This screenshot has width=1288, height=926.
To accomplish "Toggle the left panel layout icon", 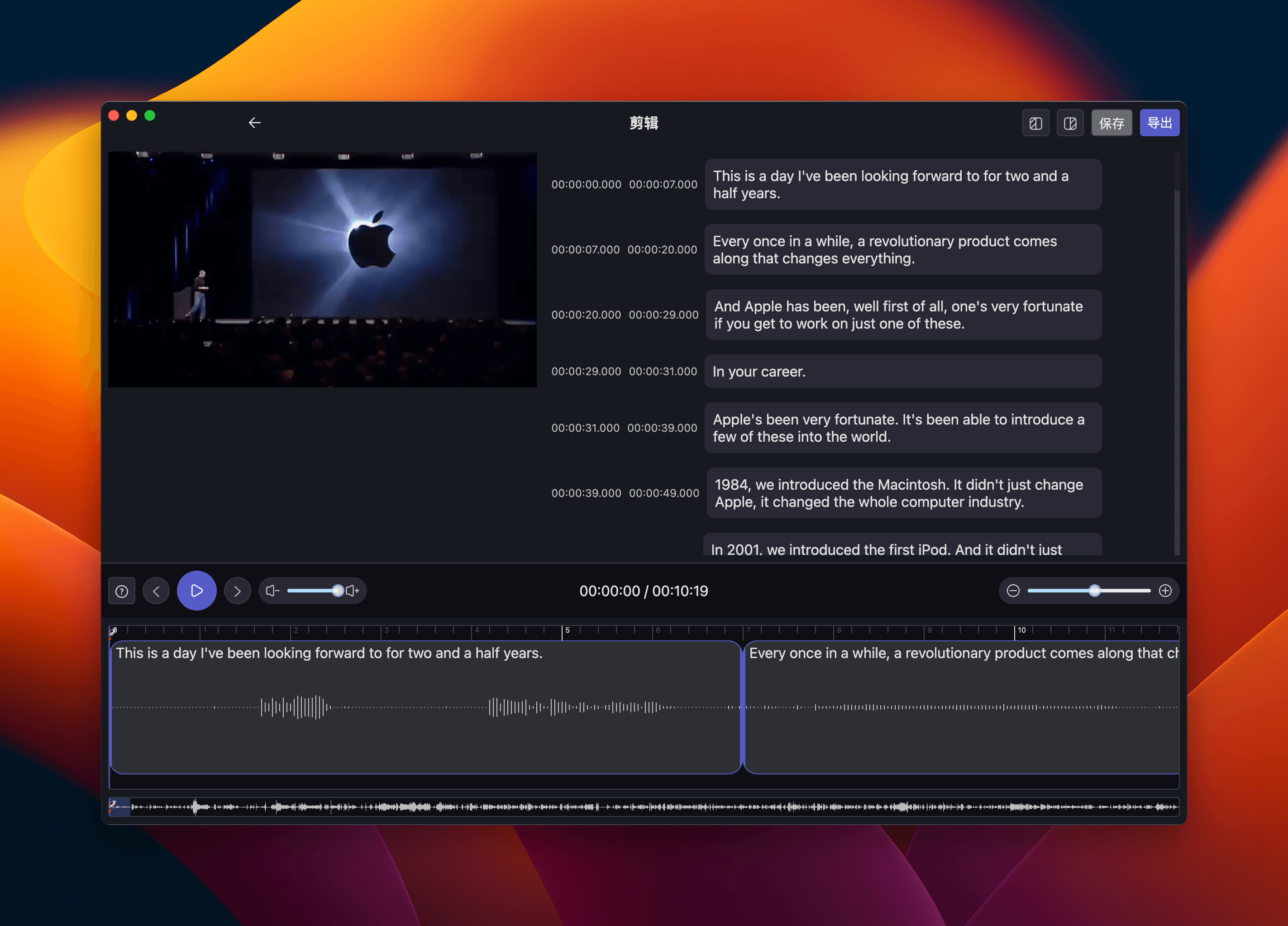I will point(1035,123).
